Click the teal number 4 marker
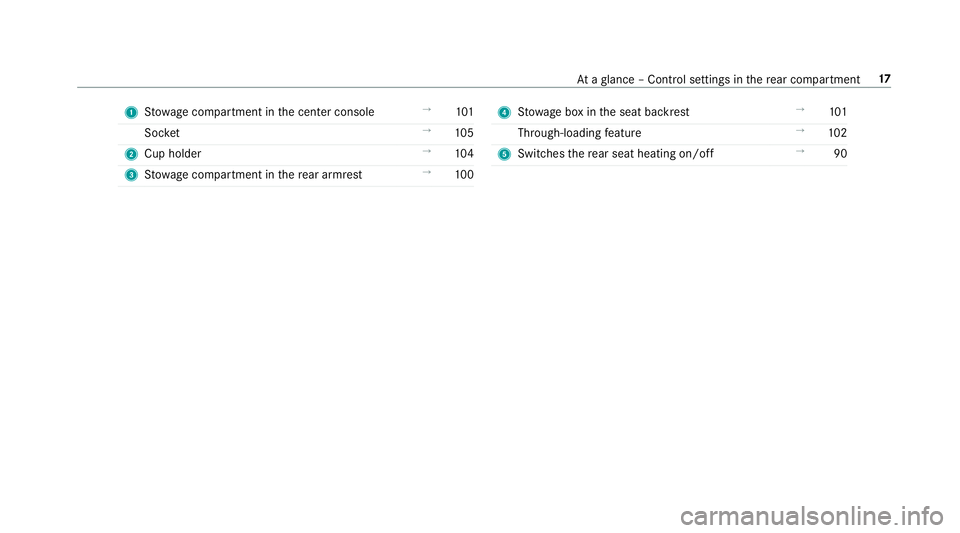960x533 pixels. coord(504,113)
